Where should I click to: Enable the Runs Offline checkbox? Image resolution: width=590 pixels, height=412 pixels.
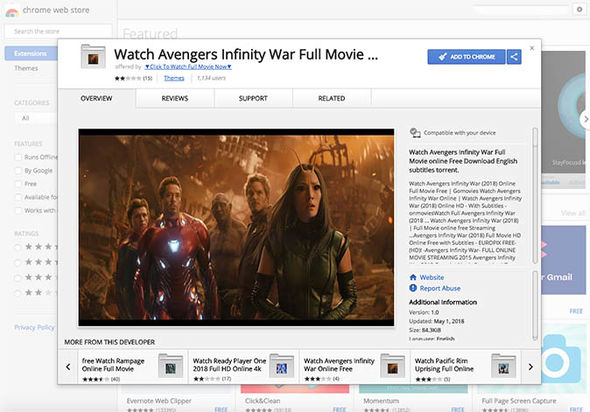[18, 157]
